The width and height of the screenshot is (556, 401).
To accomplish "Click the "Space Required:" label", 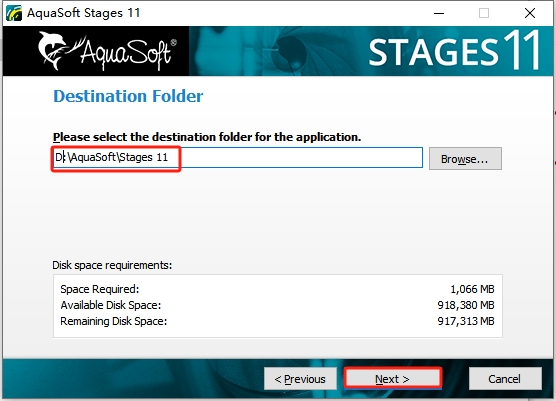I will 100,289.
